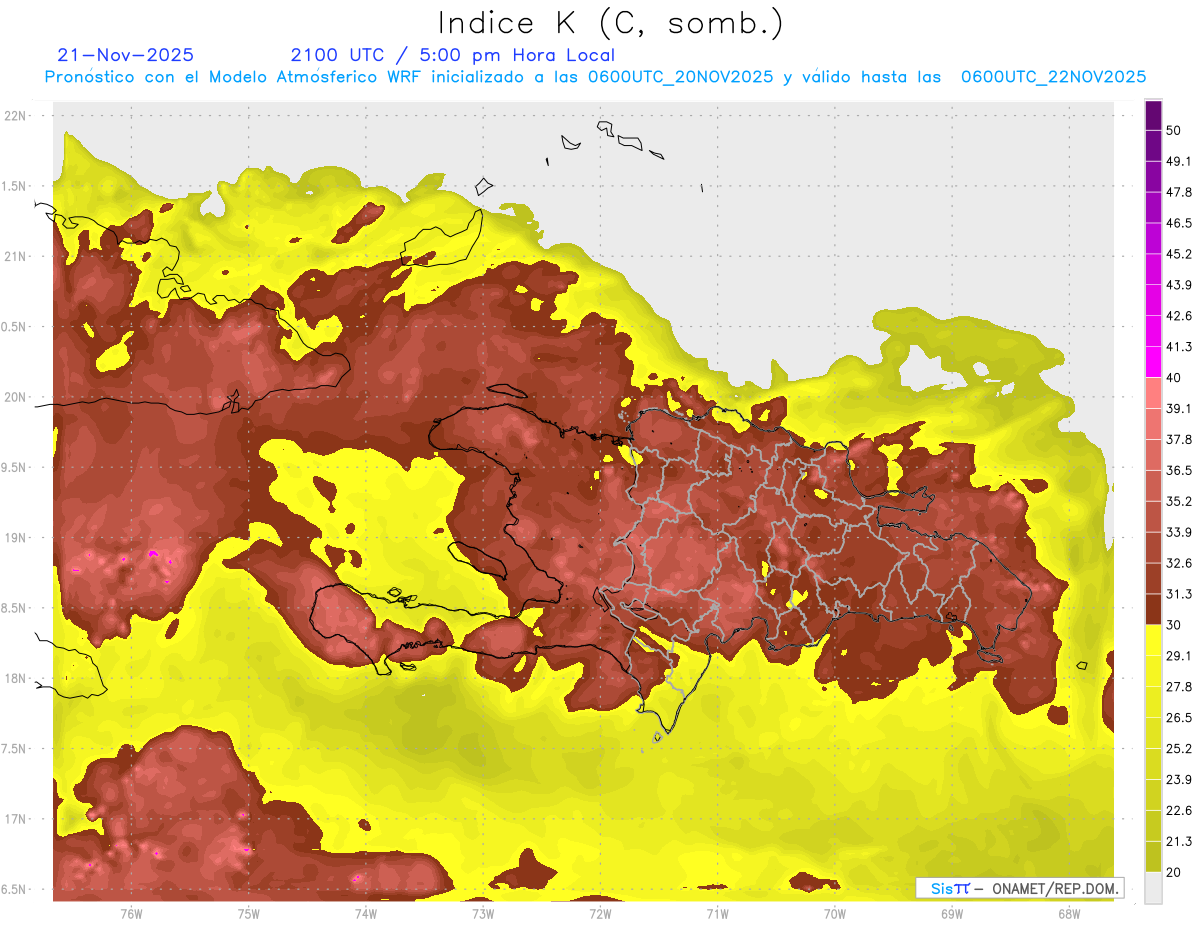This screenshot has width=1200, height=927.
Task: Click the '45.2' colorbar value
Action: pyautogui.click(x=1179, y=254)
